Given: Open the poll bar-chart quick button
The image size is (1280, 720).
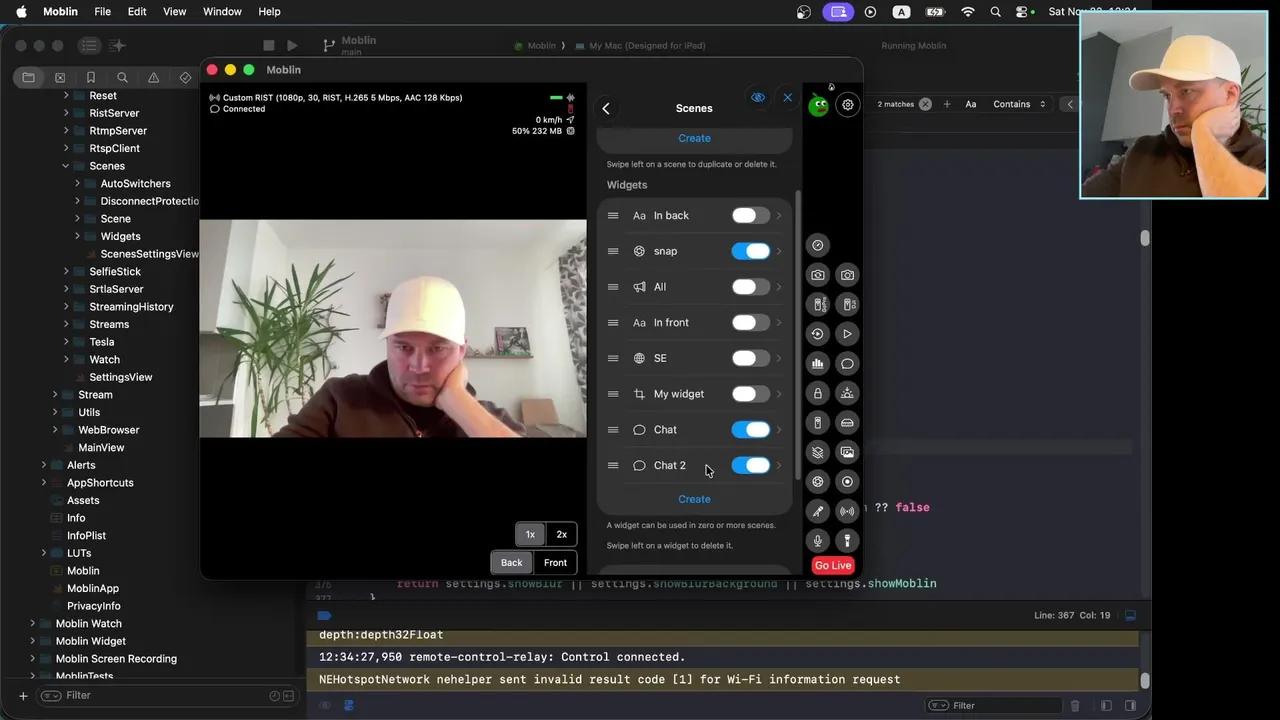Looking at the screenshot, I should pyautogui.click(x=818, y=364).
